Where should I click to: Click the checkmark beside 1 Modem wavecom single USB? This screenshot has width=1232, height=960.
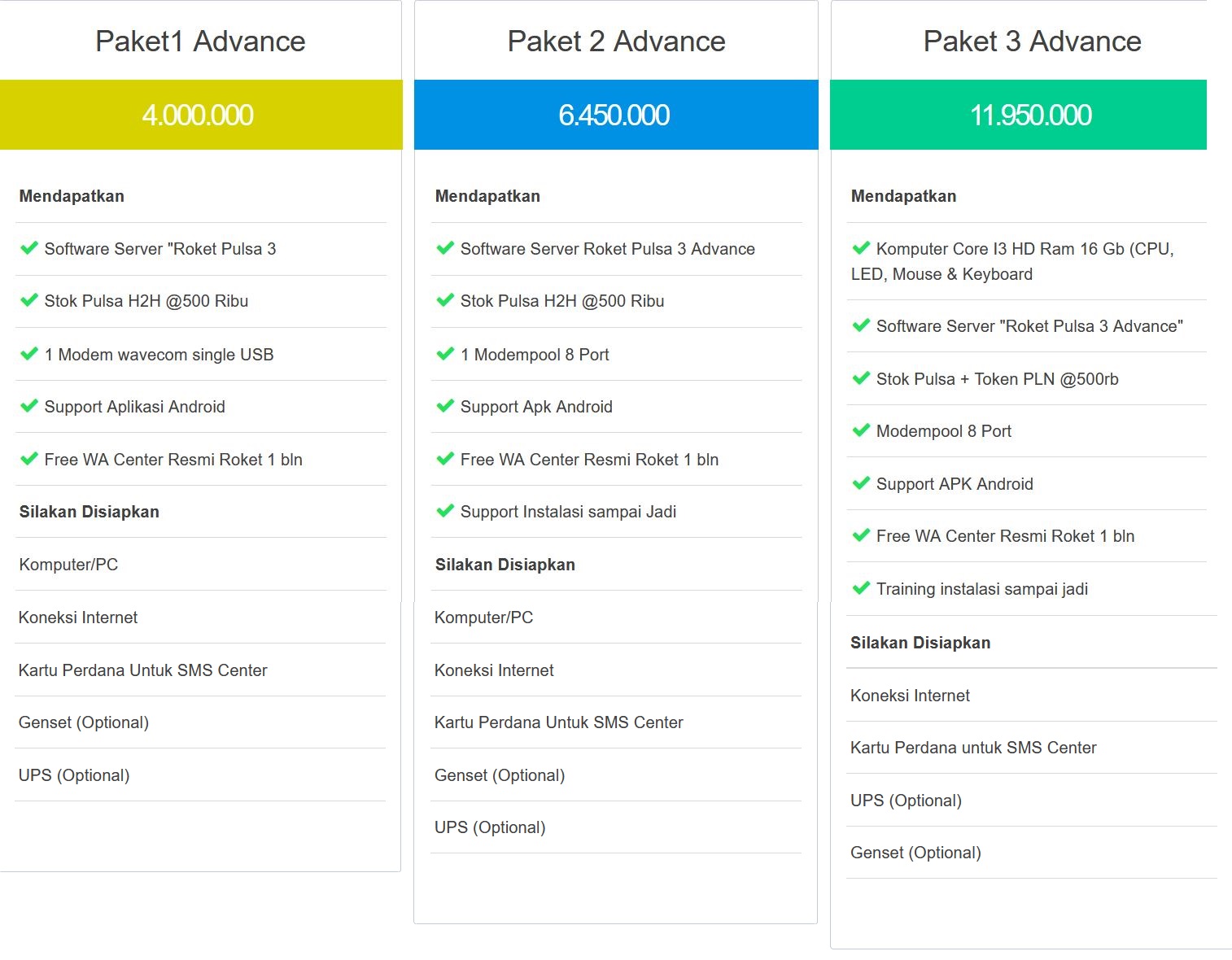tap(29, 354)
